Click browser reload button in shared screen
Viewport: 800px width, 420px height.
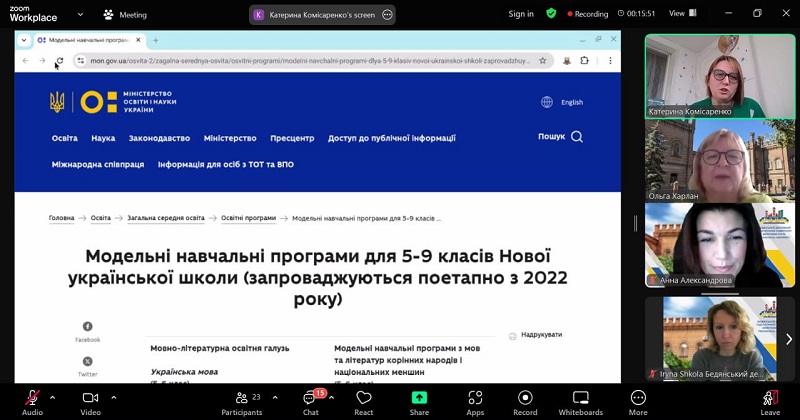point(60,61)
